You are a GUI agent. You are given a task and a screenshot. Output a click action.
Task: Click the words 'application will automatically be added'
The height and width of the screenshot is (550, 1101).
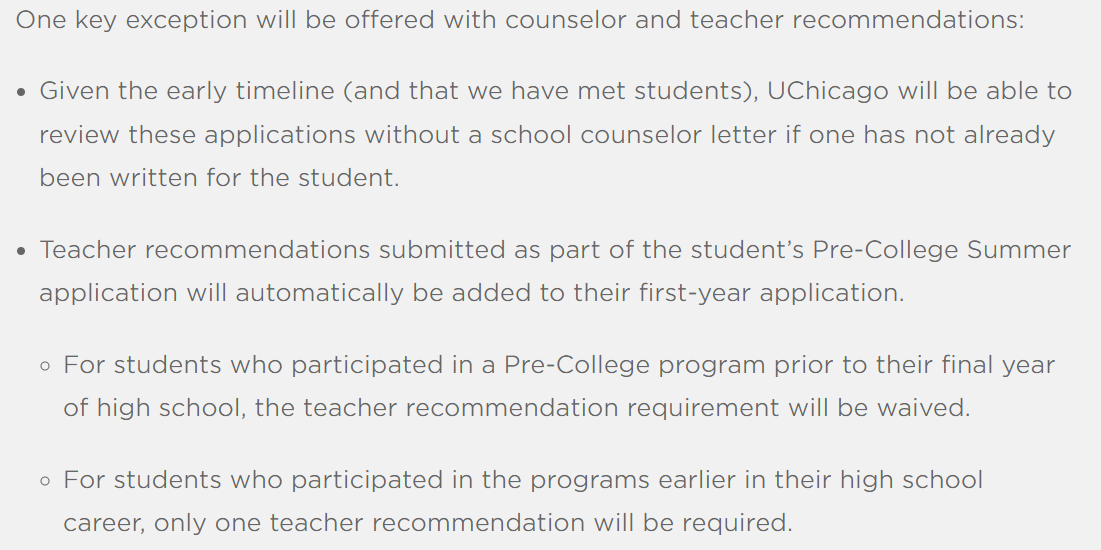click(291, 293)
